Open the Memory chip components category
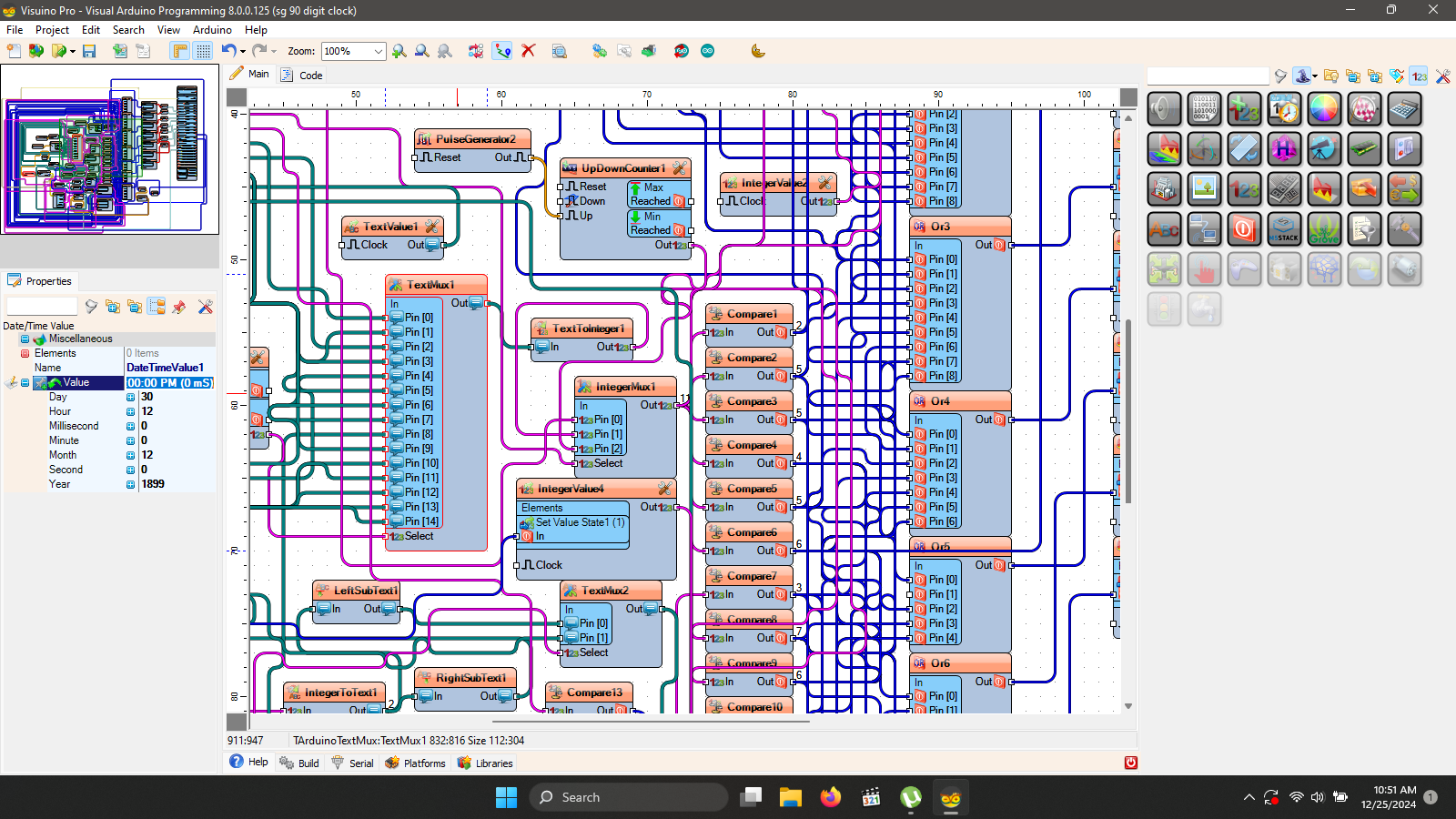The width and height of the screenshot is (1456, 819). [x=1364, y=149]
